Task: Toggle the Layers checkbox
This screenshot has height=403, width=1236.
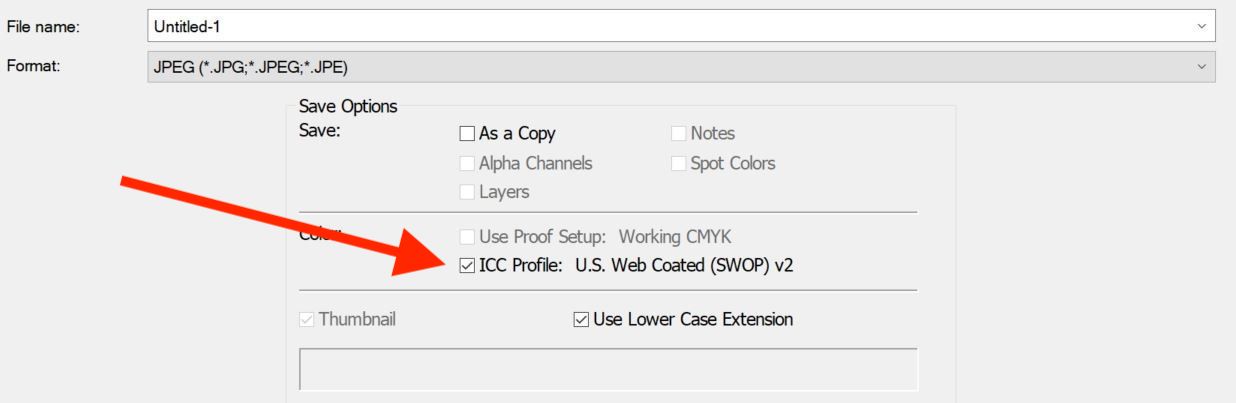Action: 466,192
